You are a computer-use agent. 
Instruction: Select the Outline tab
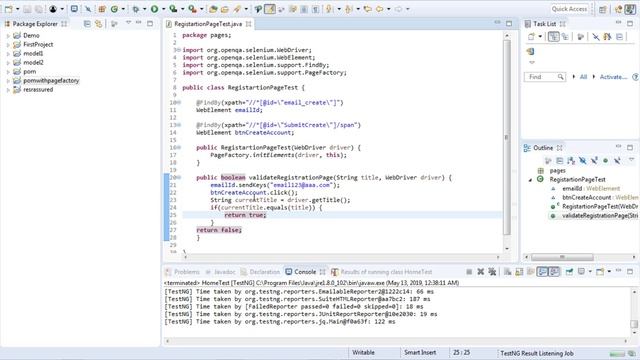tap(543, 148)
